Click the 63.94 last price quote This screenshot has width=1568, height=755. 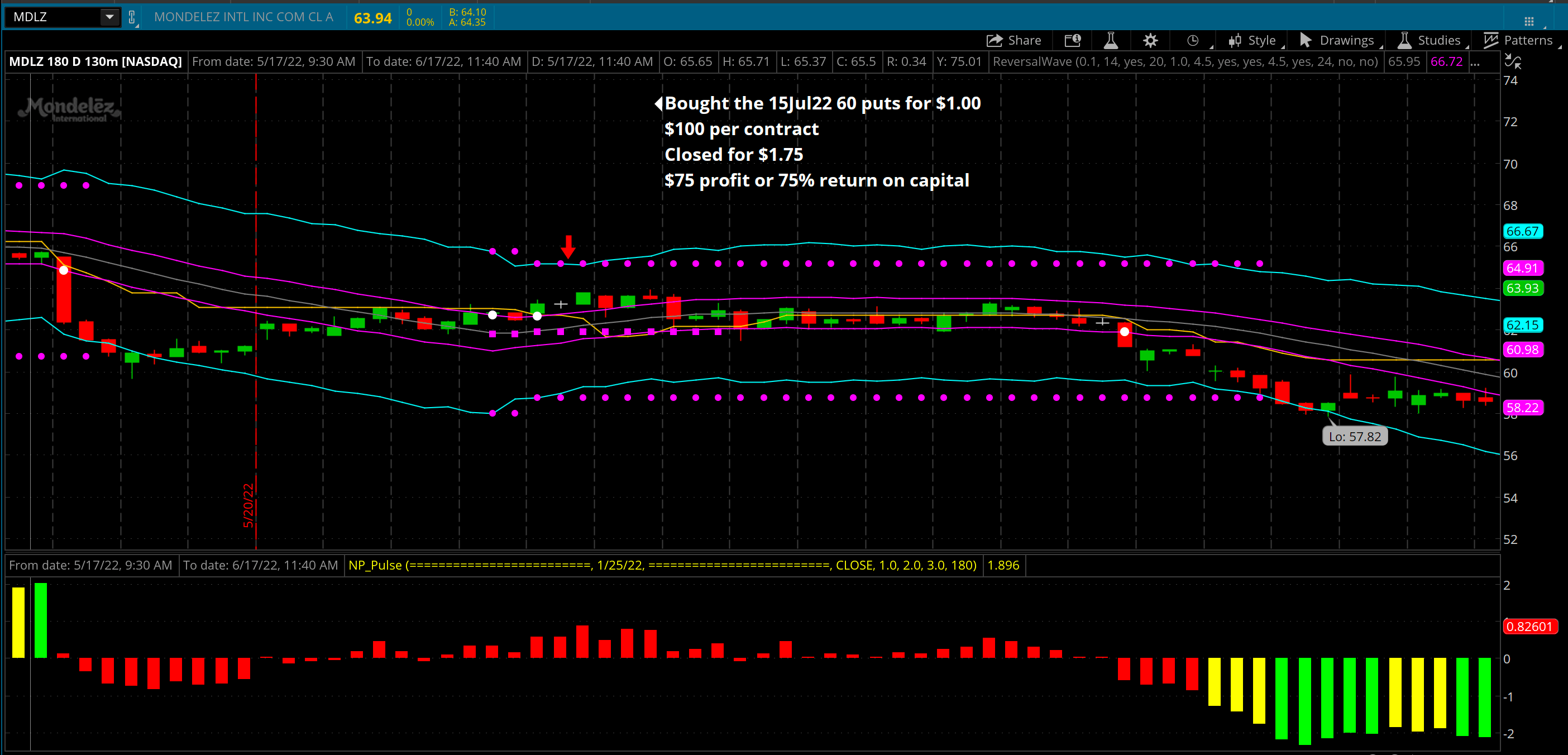click(x=372, y=18)
